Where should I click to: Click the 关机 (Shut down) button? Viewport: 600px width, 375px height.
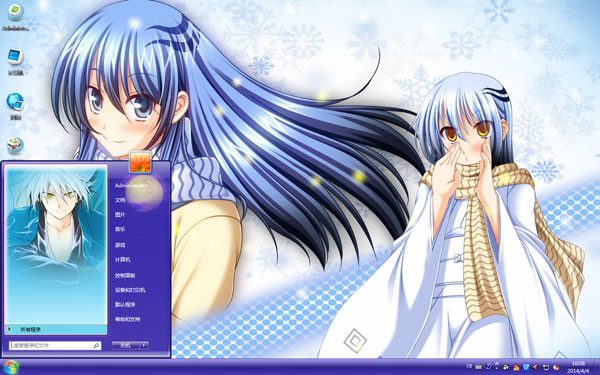(x=126, y=346)
